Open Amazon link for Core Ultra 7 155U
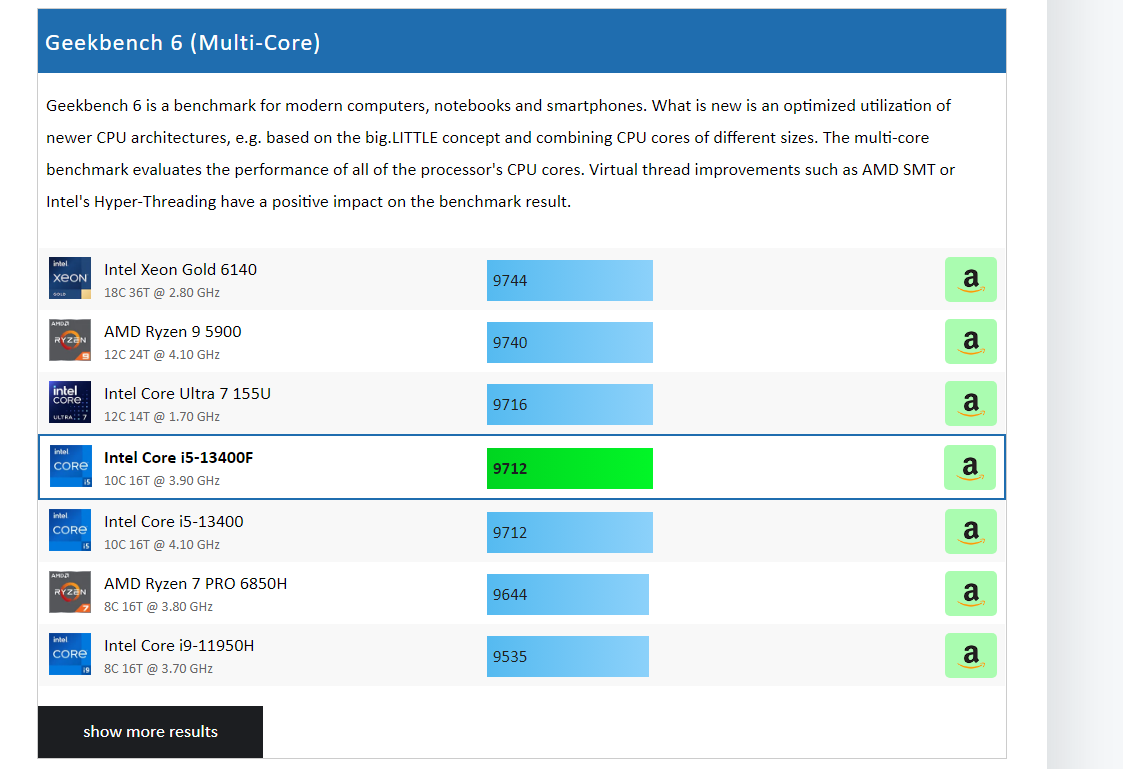 (x=970, y=403)
